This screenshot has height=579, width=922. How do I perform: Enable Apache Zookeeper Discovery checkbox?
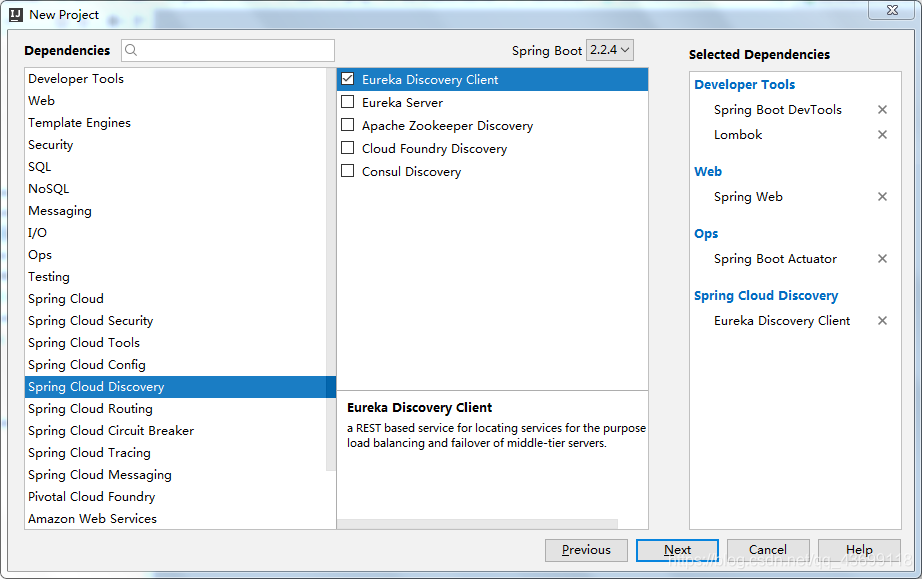pos(348,125)
